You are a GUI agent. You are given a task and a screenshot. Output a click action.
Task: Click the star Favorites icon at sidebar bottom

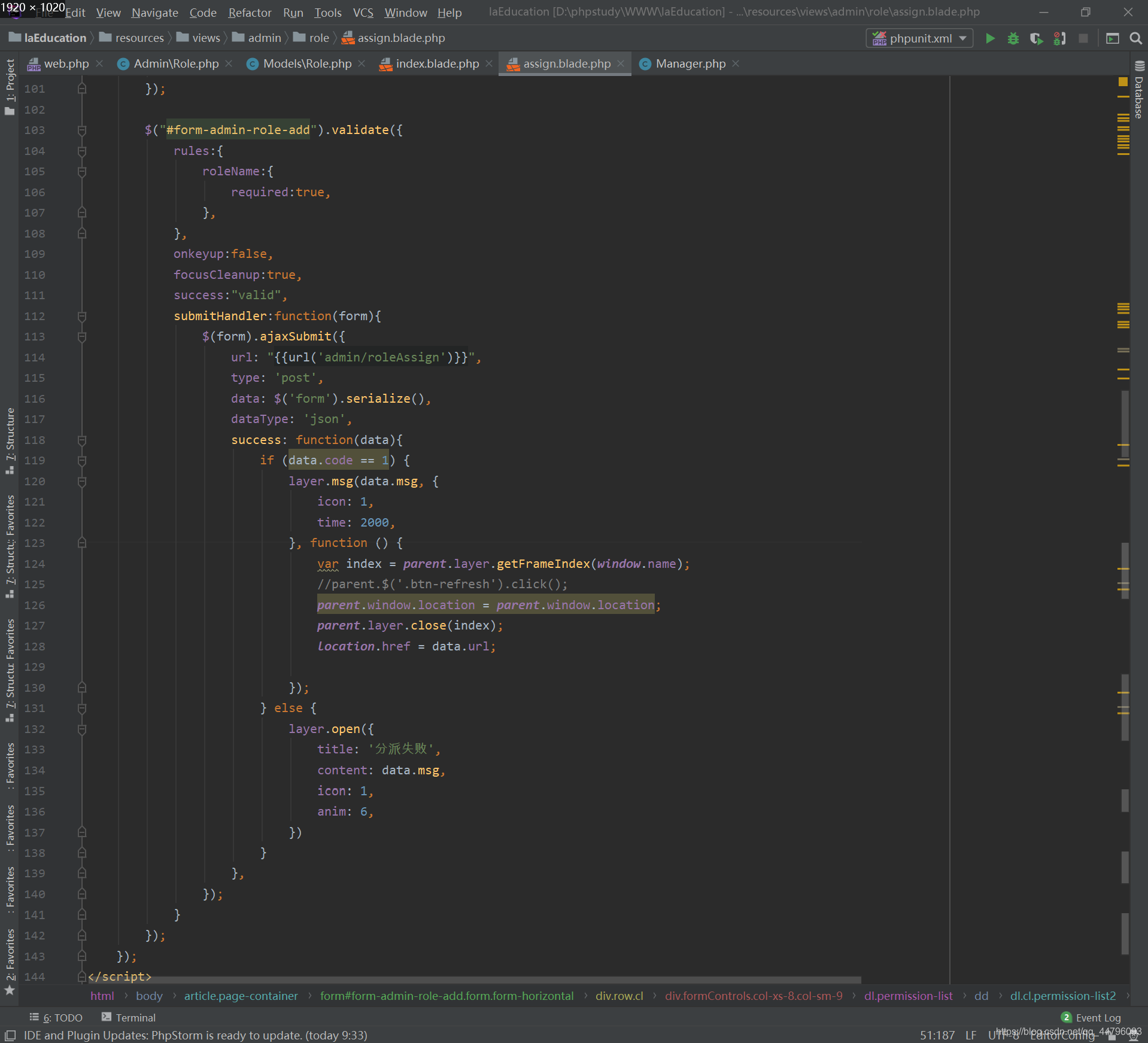[x=10, y=990]
